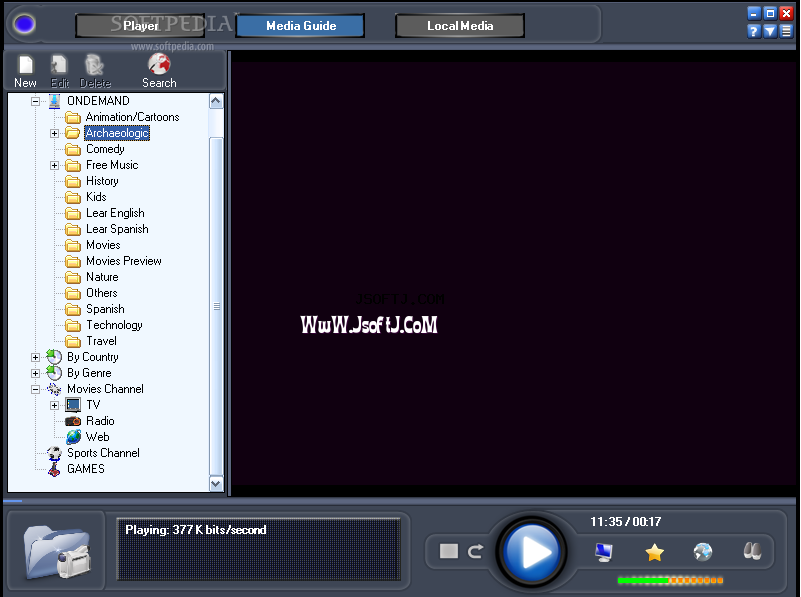Select the Kids folder
The image size is (801, 597).
click(x=96, y=197)
